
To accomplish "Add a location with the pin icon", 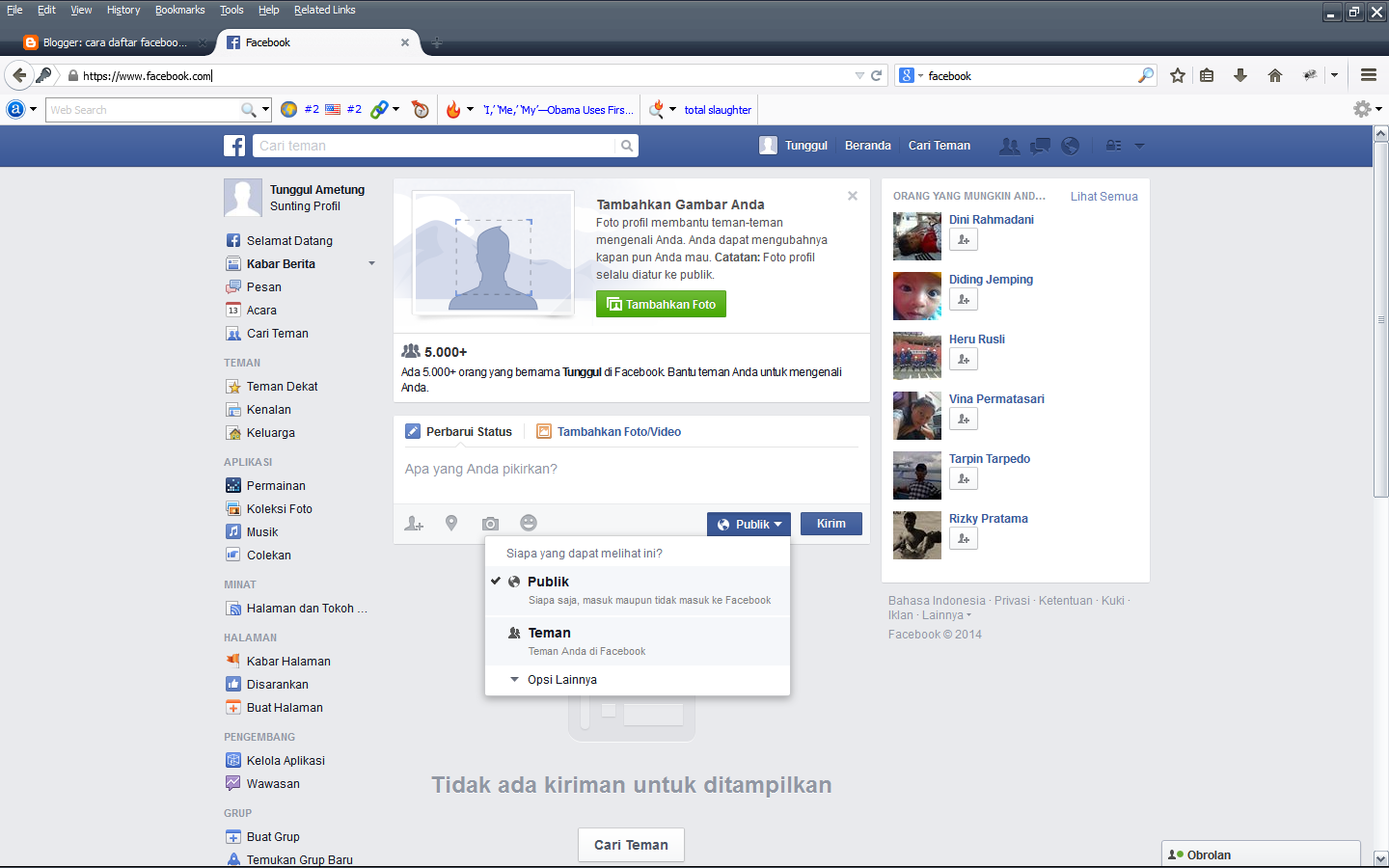I will click(451, 523).
